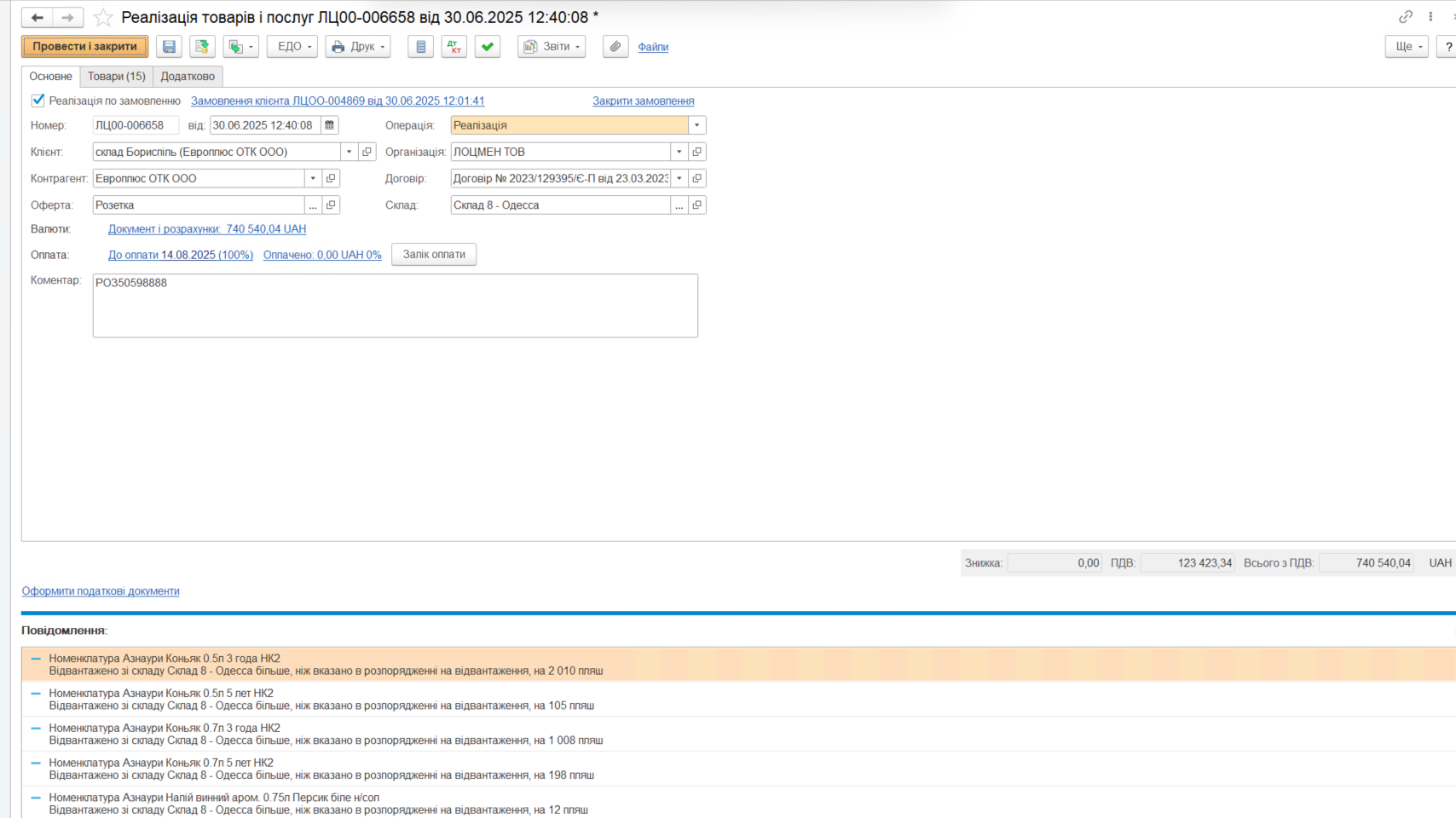Select the Коньяк 0.5л 3 года message

[x=738, y=665]
